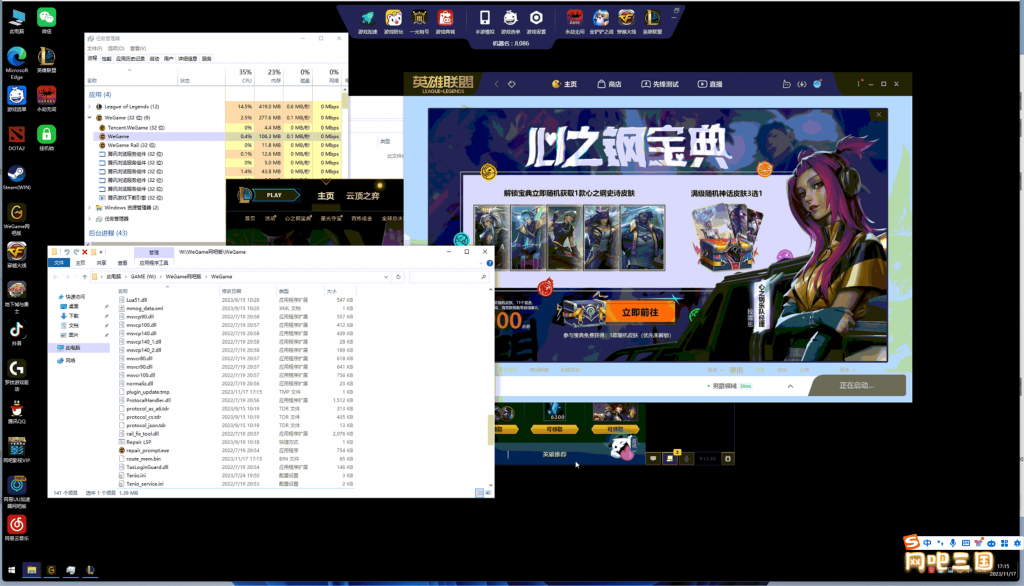Collapse the WeGame (32 位) process group
Image resolution: width=1024 pixels, height=586 pixels.
[90, 118]
